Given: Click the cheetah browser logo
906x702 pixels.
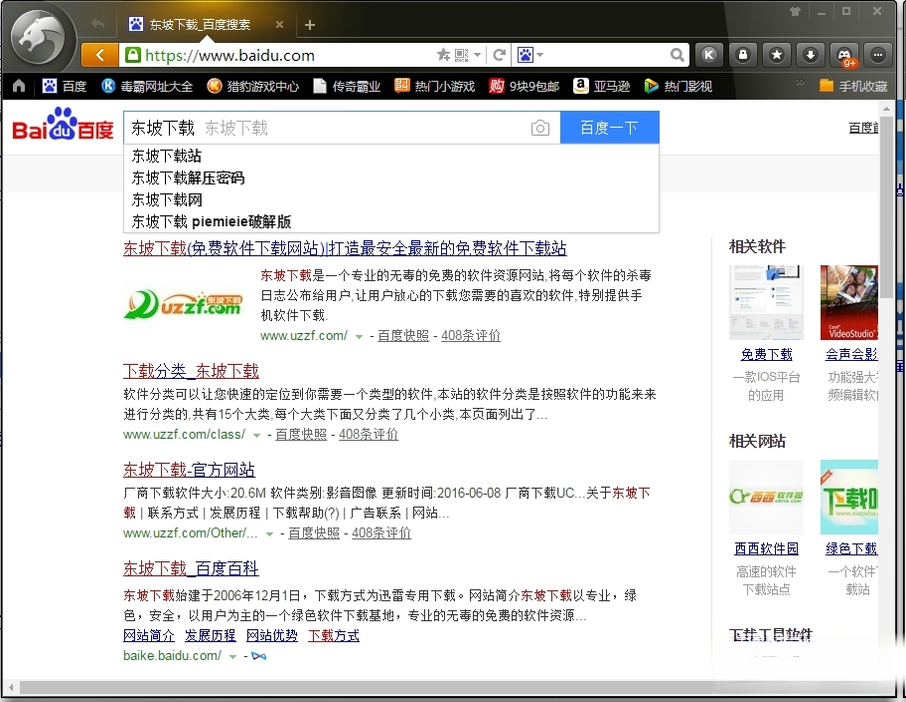Looking at the screenshot, I should pos(39,39).
